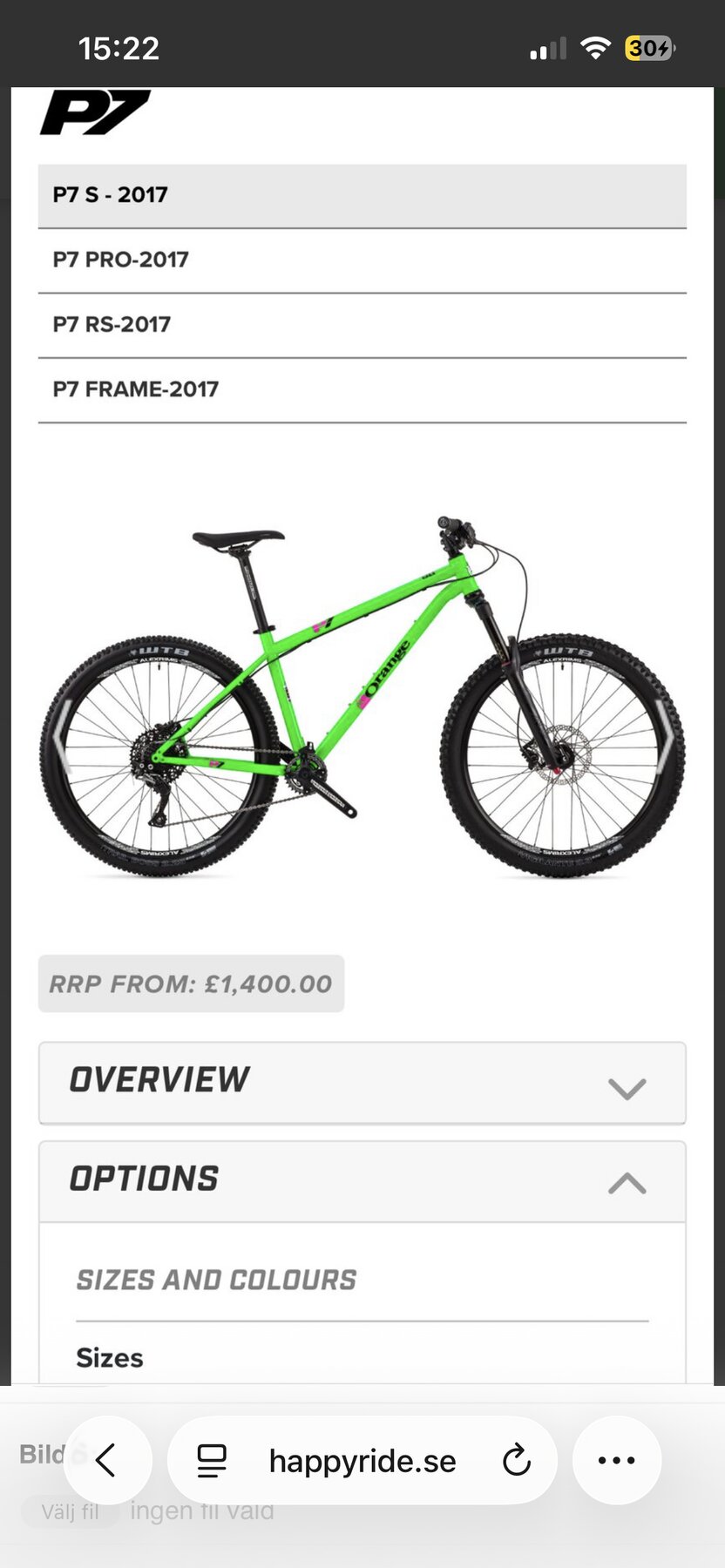
Task: Open the three-dots more menu
Action: [x=617, y=1461]
